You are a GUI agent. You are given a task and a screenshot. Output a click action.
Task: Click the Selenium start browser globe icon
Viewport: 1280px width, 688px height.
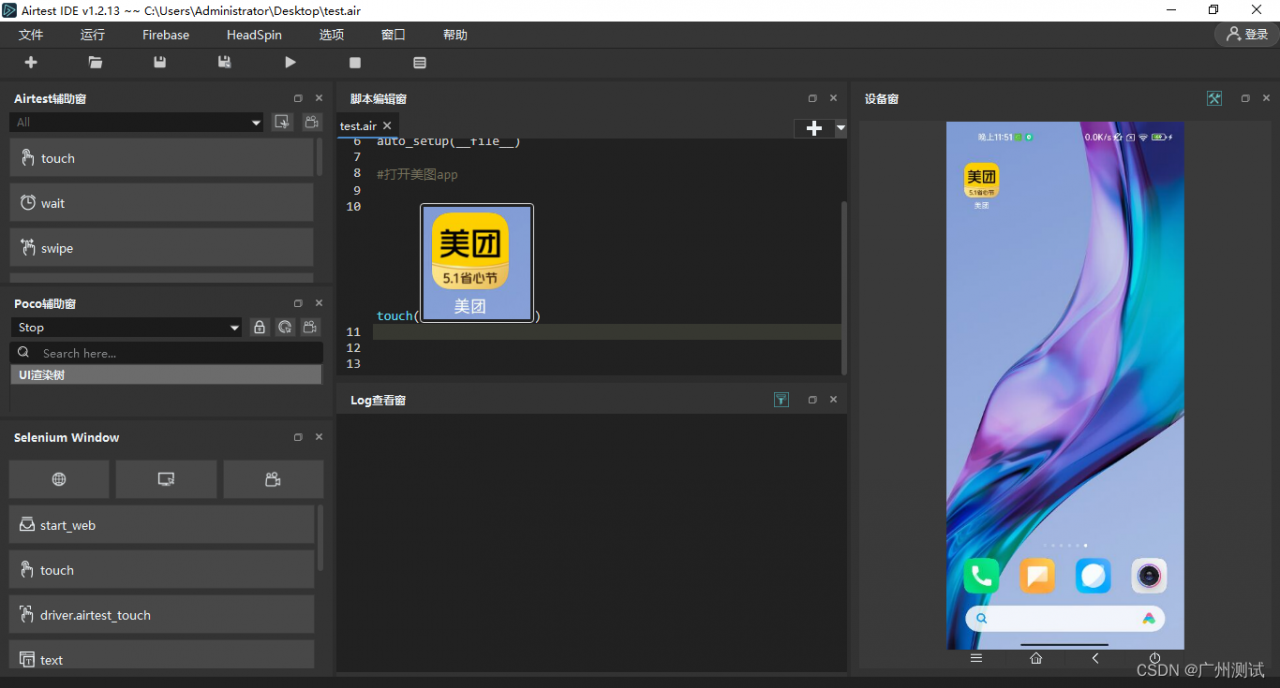(x=59, y=479)
